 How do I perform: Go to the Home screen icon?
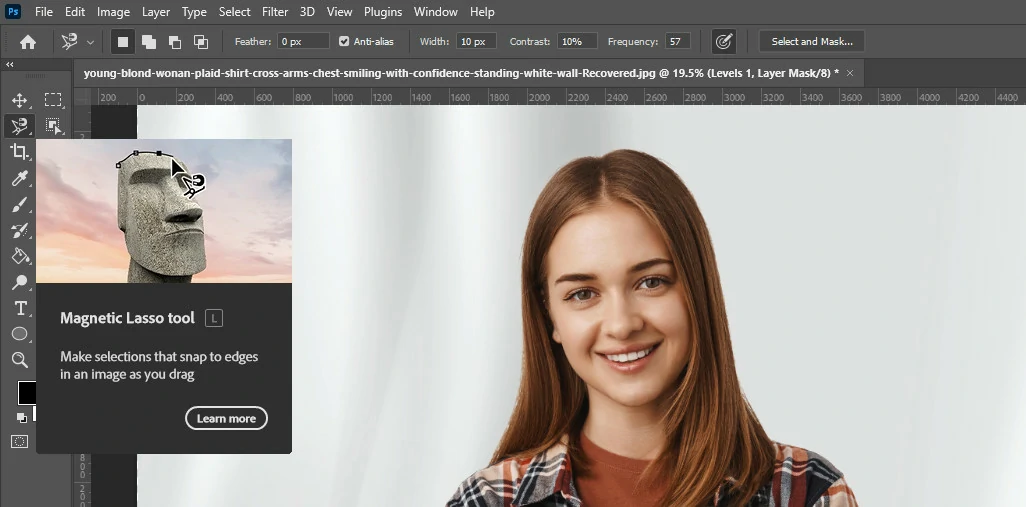point(28,42)
